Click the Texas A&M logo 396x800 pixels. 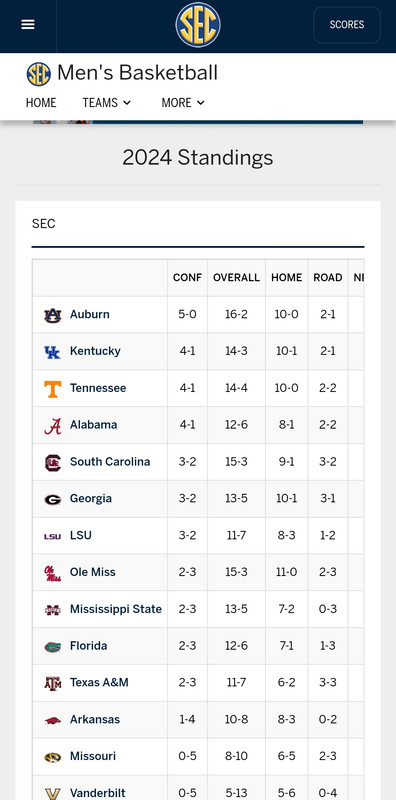[52, 683]
